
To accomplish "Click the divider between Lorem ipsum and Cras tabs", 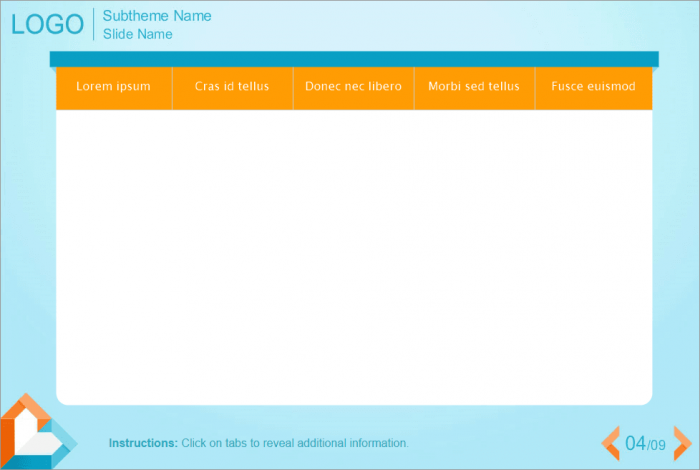I will pos(173,88).
